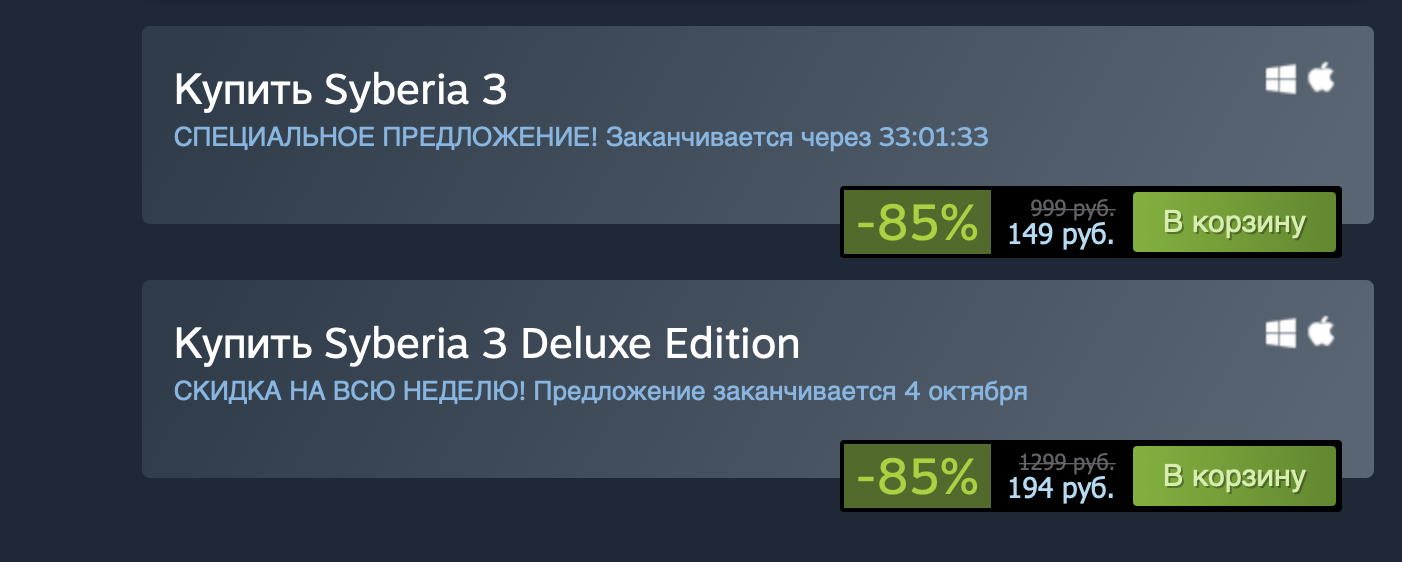Click the Windows icon in Deluxe Edition block
This screenshot has width=1402, height=562.
[x=1281, y=333]
